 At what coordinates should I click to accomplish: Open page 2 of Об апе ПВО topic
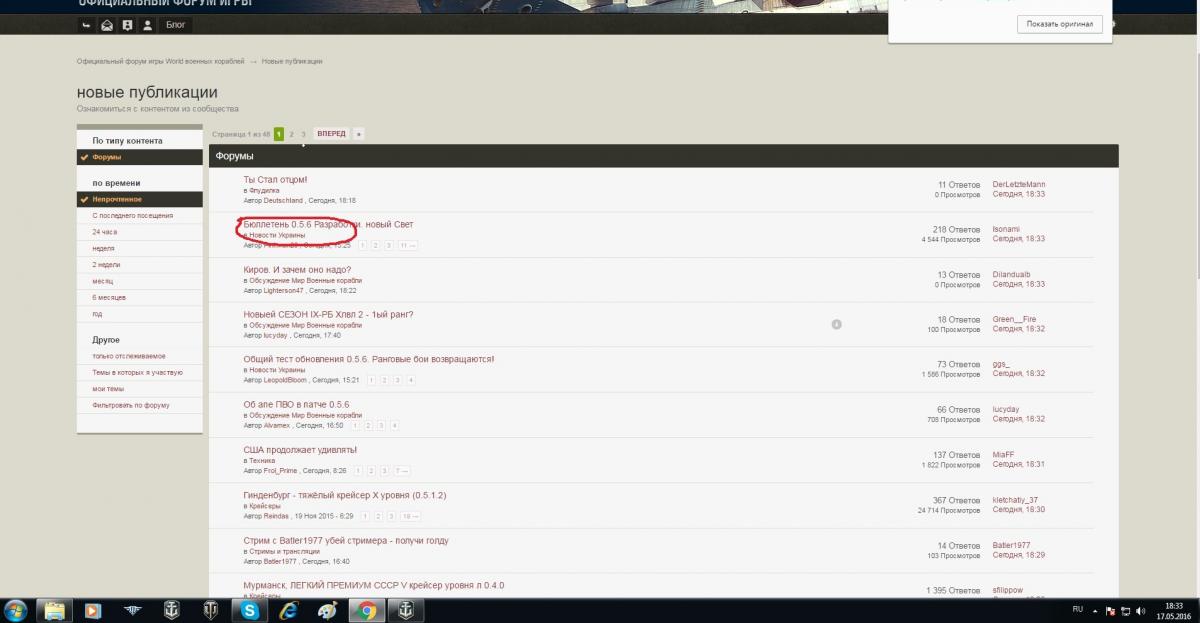pos(368,425)
